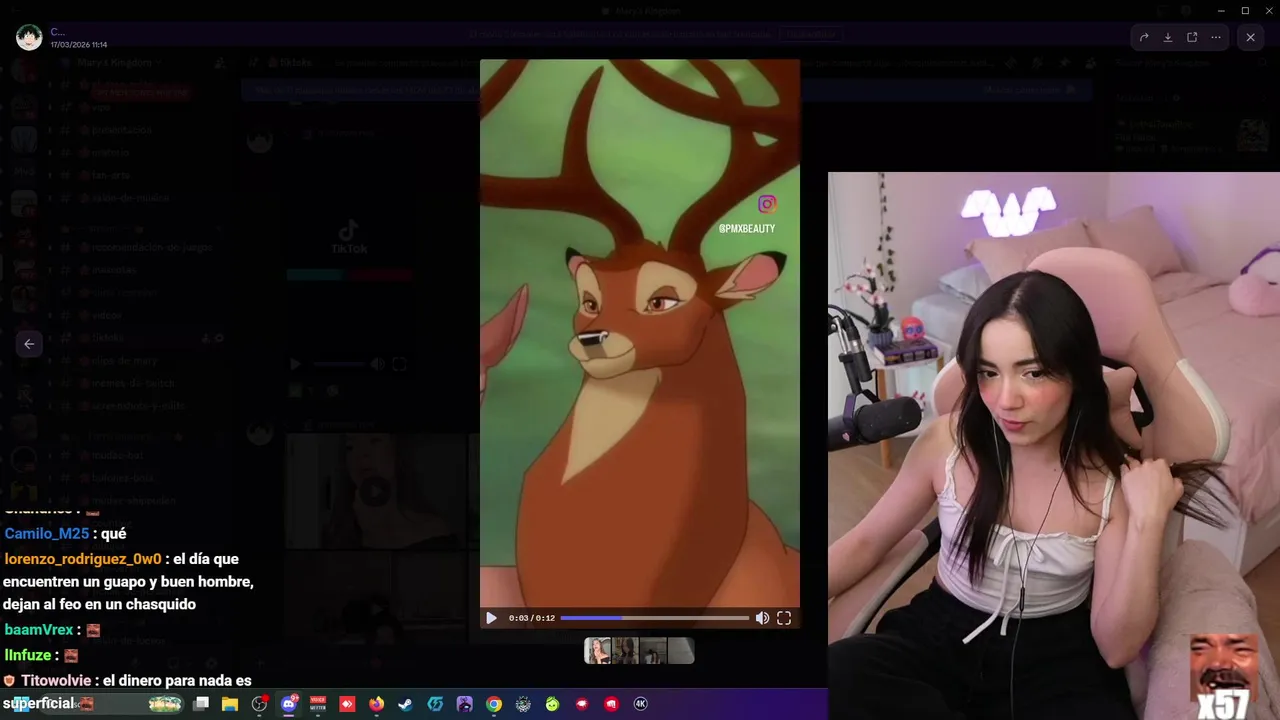Click chat username llnfuze
The image size is (1280, 720).
point(28,655)
